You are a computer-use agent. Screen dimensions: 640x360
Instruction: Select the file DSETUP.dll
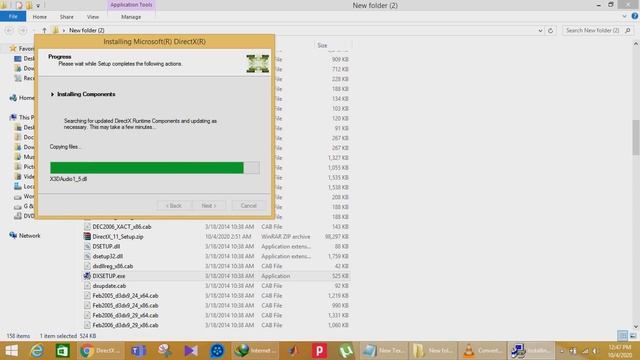106,246
